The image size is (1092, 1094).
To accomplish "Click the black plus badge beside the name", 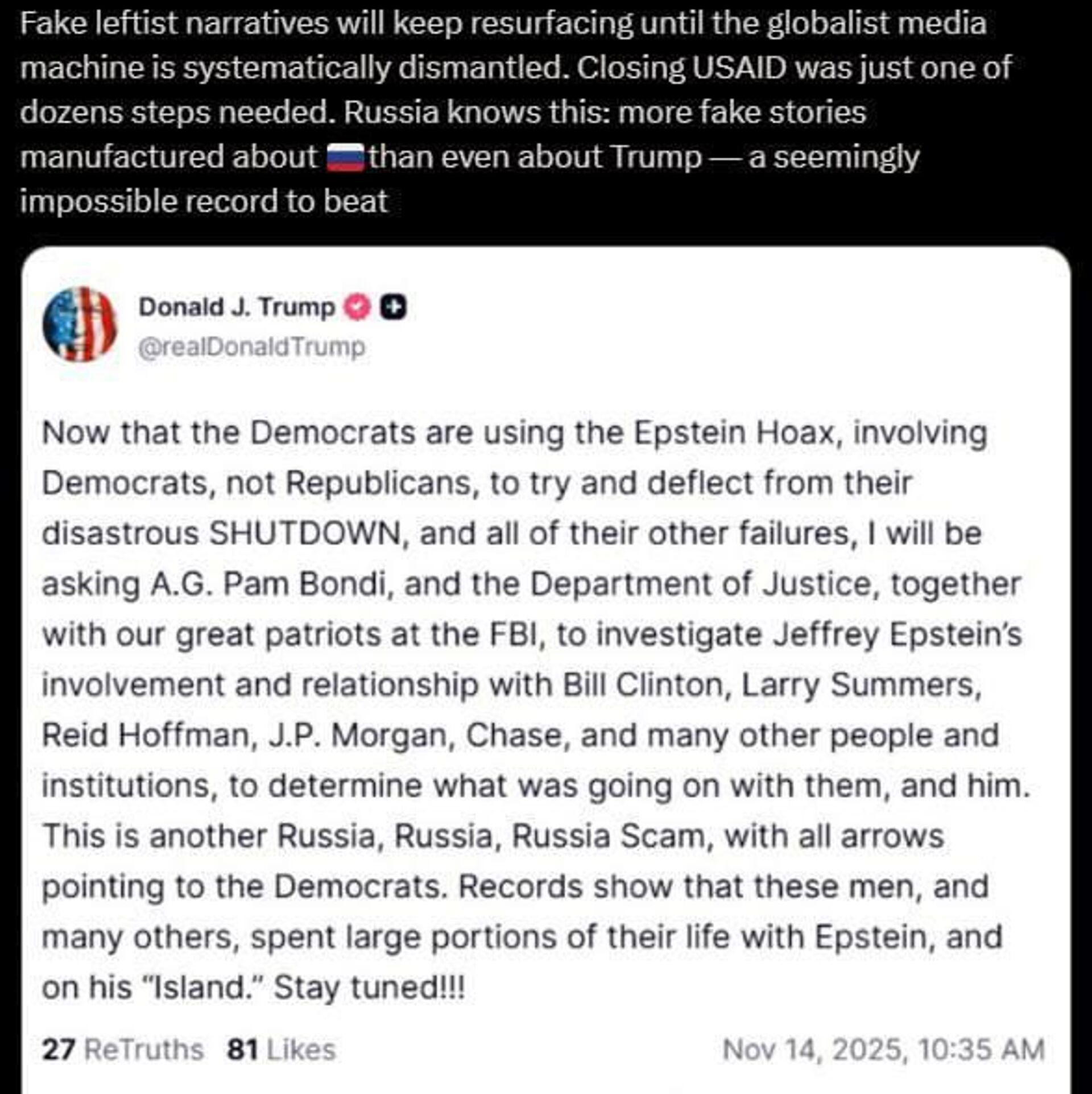I will pos(394,307).
